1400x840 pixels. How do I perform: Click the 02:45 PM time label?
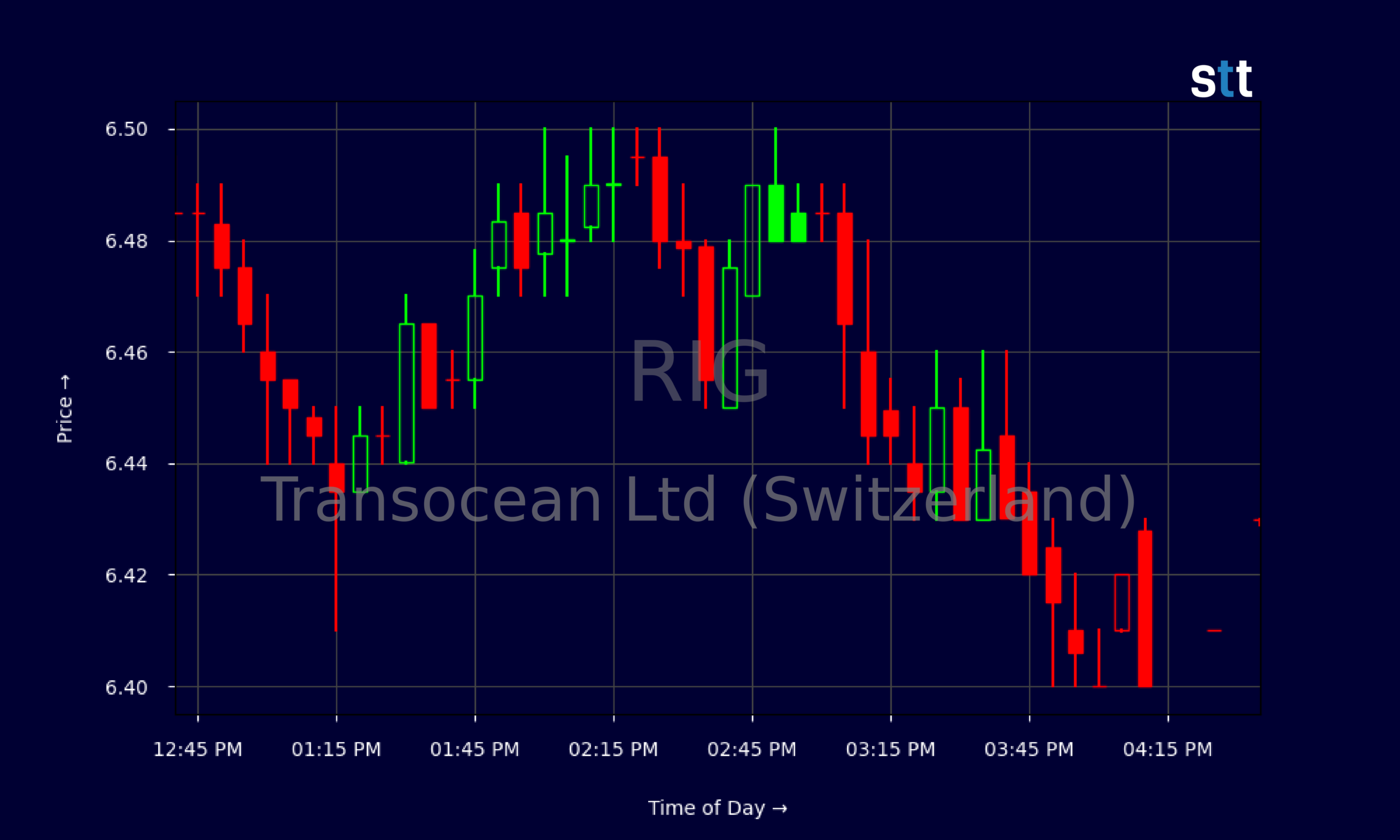[x=752, y=749]
